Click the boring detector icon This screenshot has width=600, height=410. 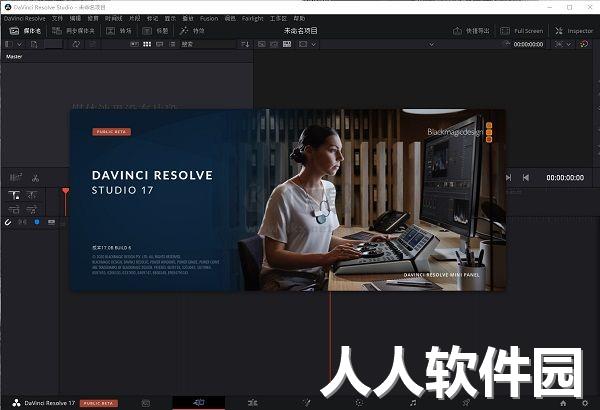point(16,178)
